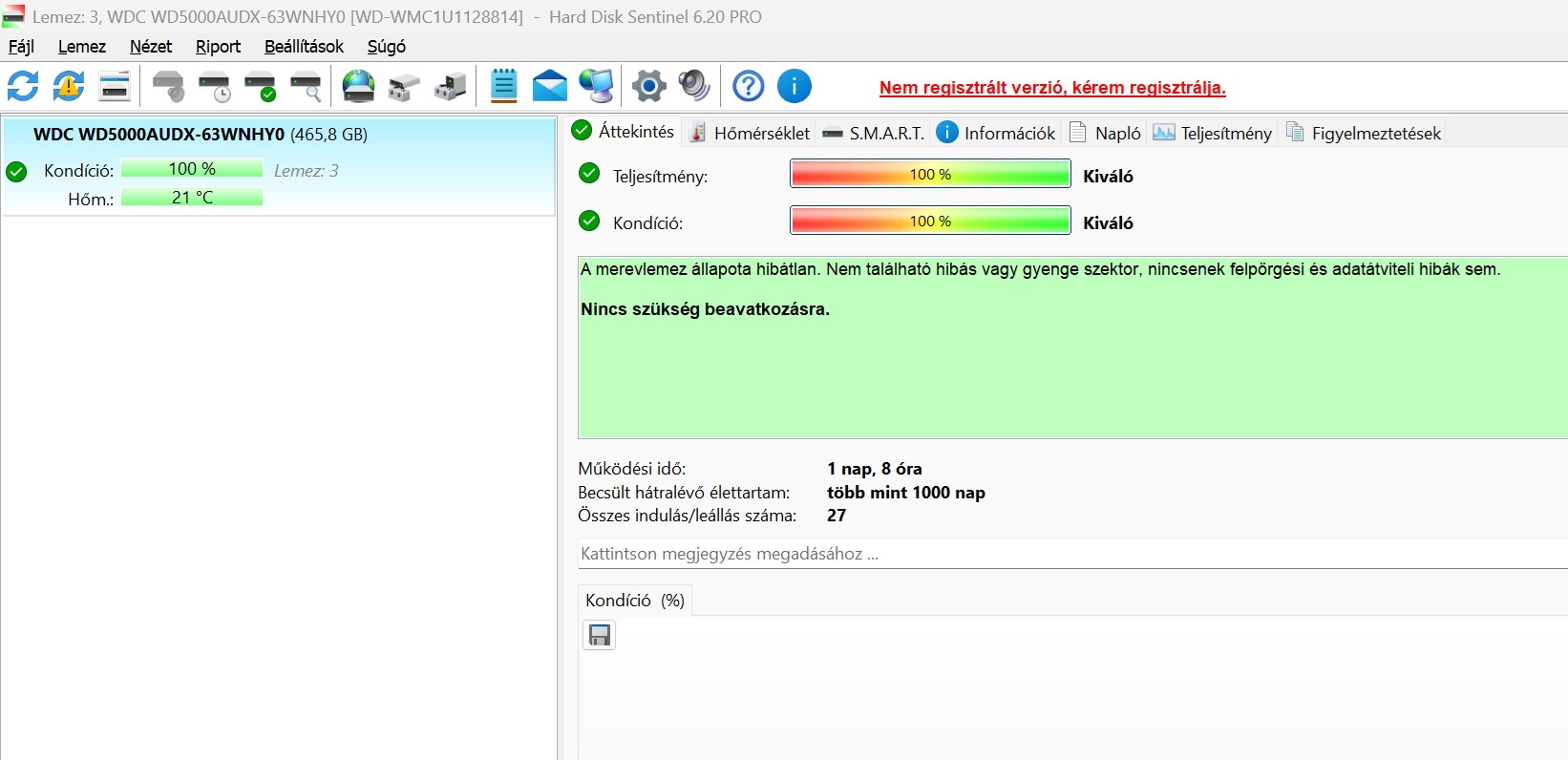Viewport: 1568px width, 760px height.
Task: Click the disk with green checkmark icon
Action: point(261,86)
